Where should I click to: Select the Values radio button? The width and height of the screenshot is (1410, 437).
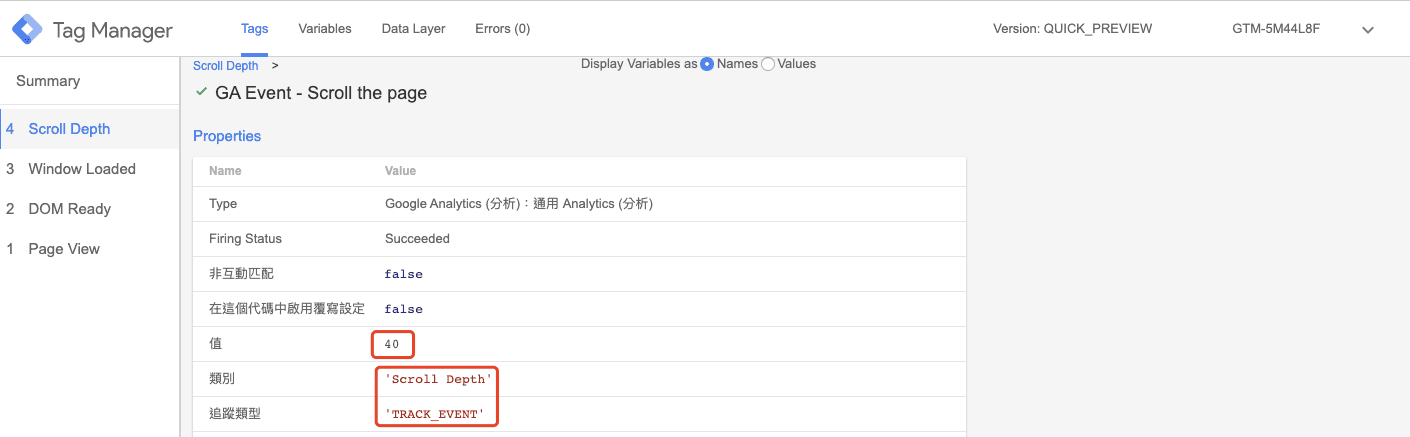point(768,64)
